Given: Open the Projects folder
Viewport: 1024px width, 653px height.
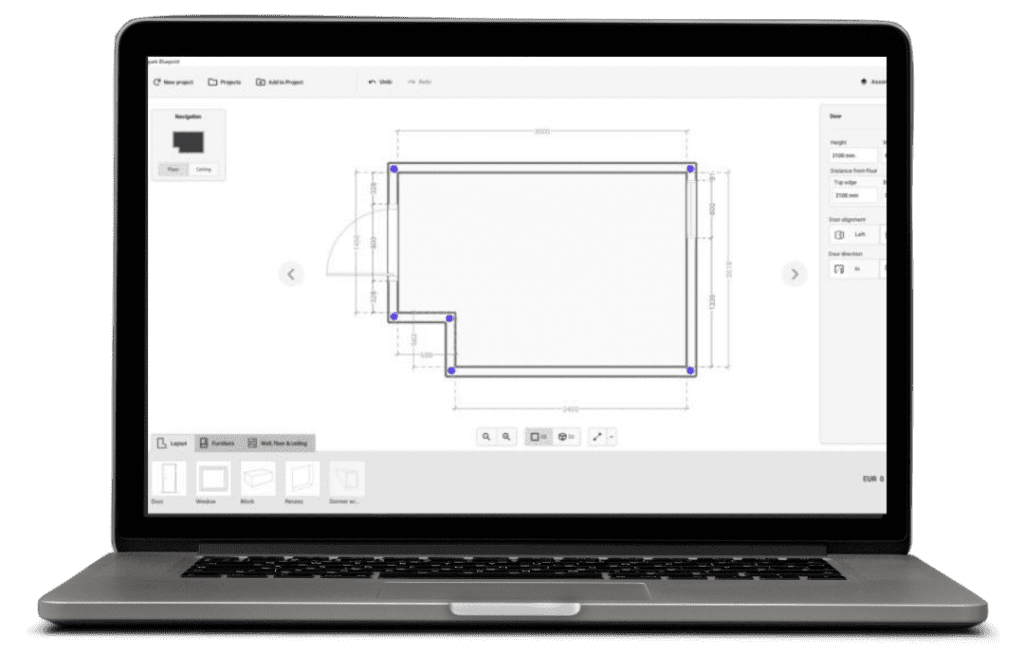Looking at the screenshot, I should tap(225, 82).
